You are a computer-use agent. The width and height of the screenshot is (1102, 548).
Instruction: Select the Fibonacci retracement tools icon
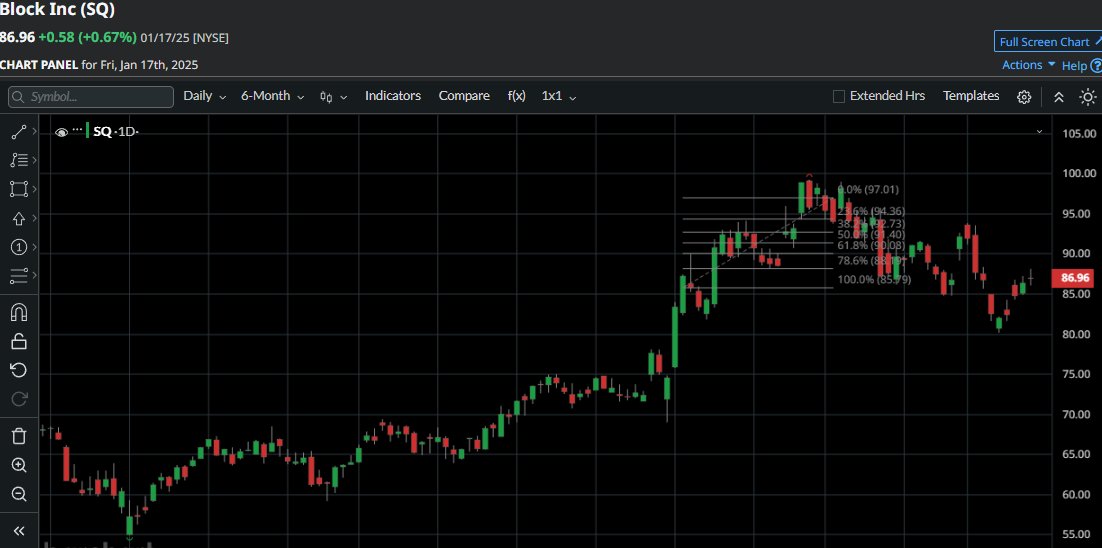19,160
